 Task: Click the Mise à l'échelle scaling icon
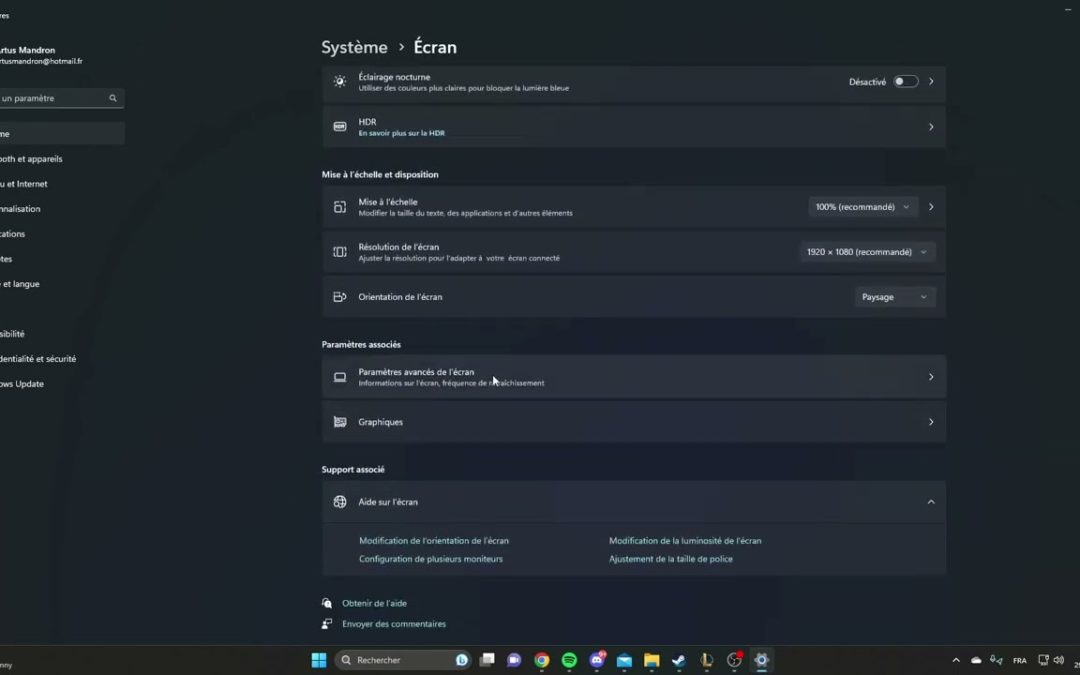(340, 207)
